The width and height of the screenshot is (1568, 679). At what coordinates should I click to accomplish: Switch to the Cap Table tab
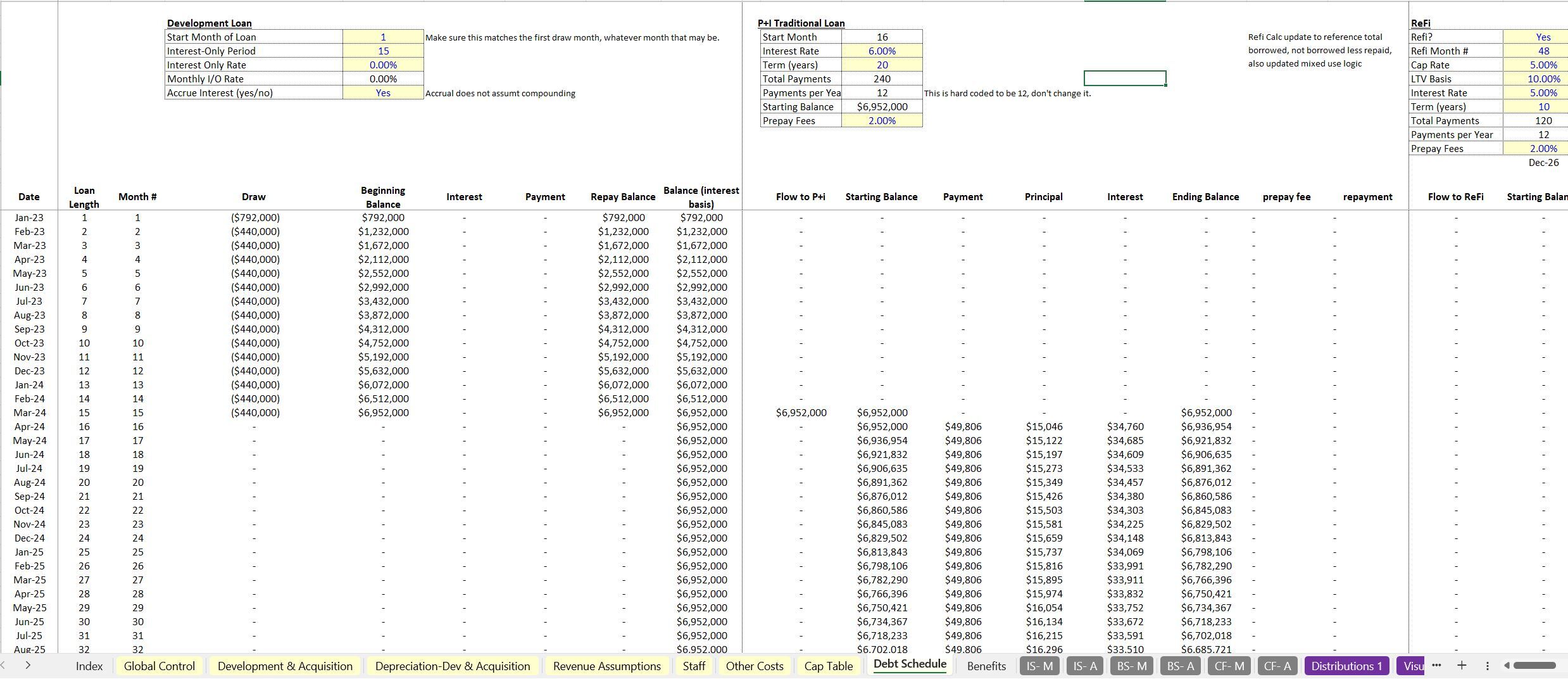click(x=828, y=666)
